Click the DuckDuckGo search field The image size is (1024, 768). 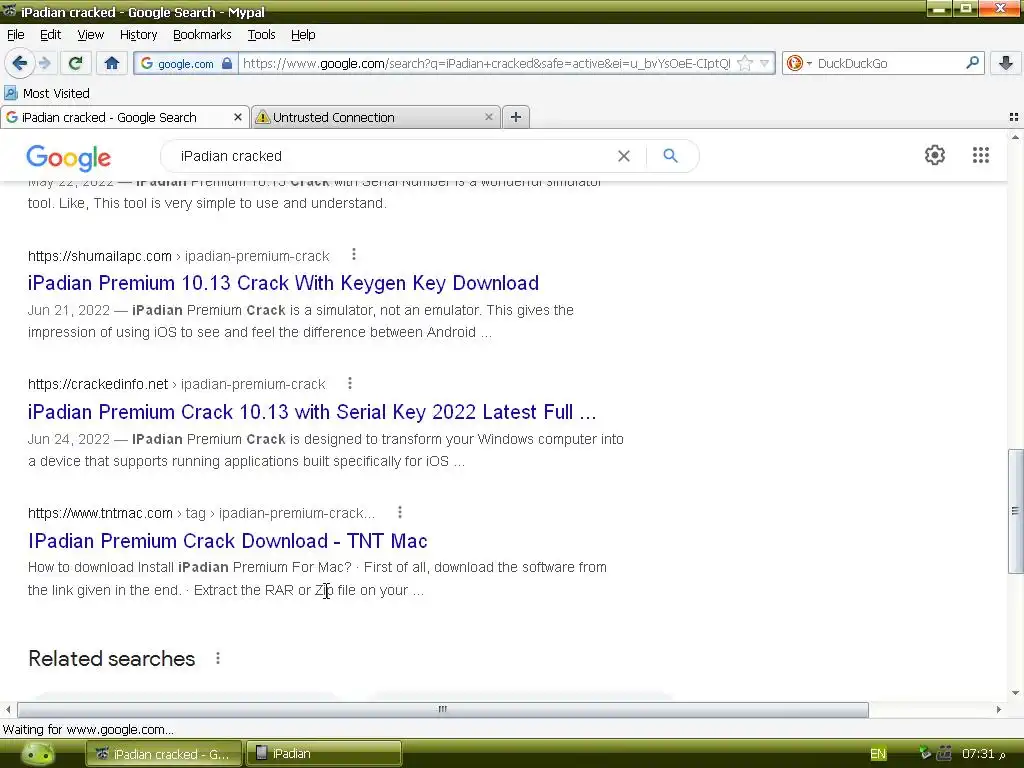tap(888, 63)
